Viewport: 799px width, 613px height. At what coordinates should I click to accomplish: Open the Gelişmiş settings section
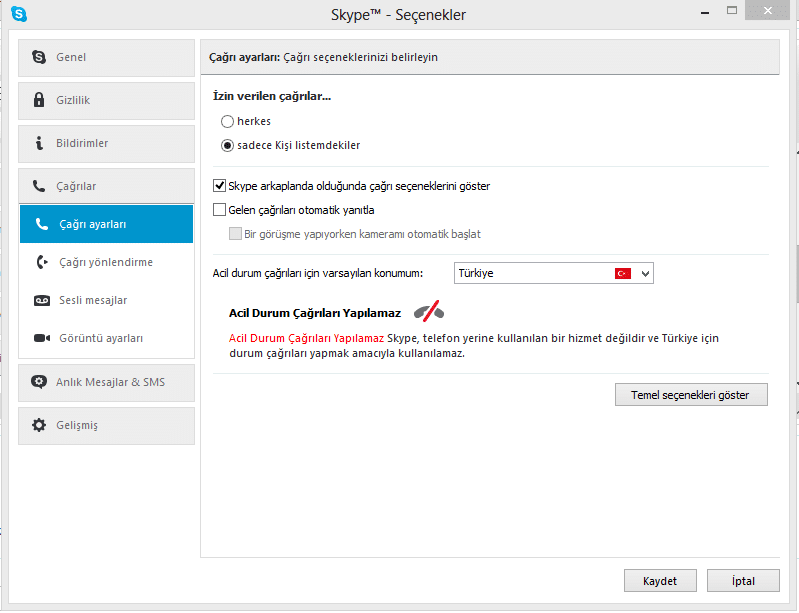(106, 425)
